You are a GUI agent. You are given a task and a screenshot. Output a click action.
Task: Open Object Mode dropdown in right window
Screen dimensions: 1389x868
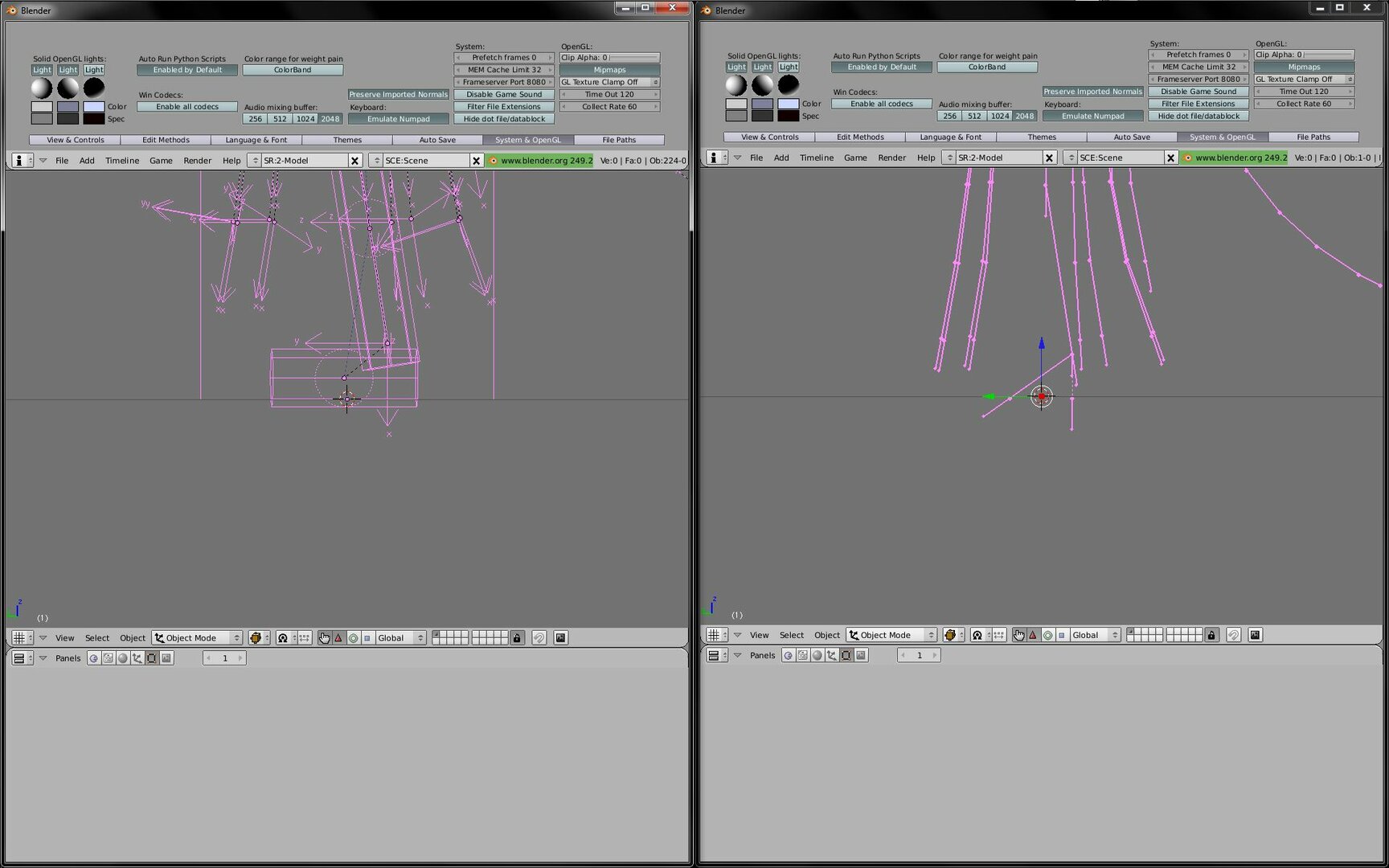[891, 635]
